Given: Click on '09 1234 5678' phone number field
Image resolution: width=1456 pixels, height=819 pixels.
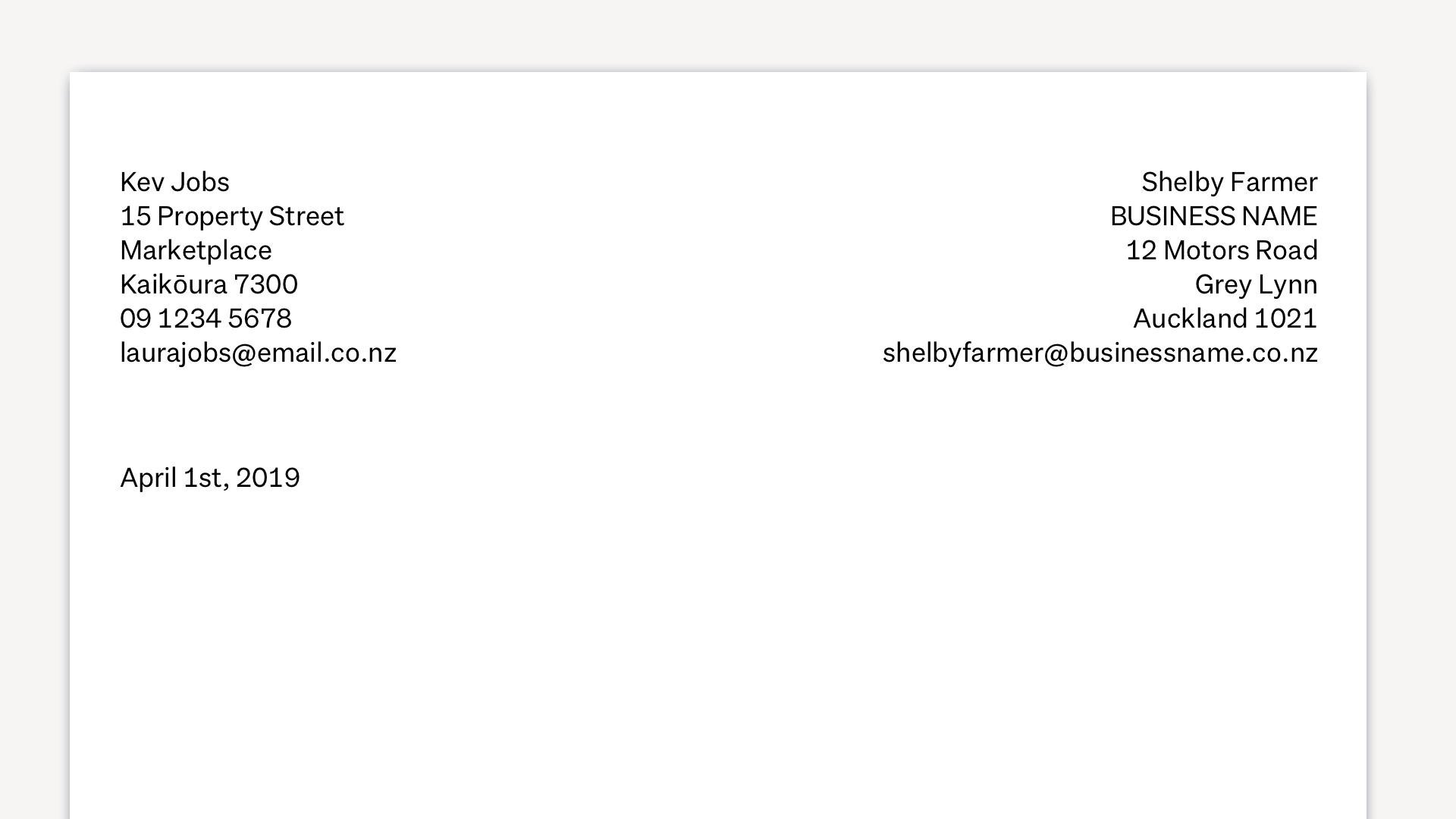Looking at the screenshot, I should tap(205, 318).
